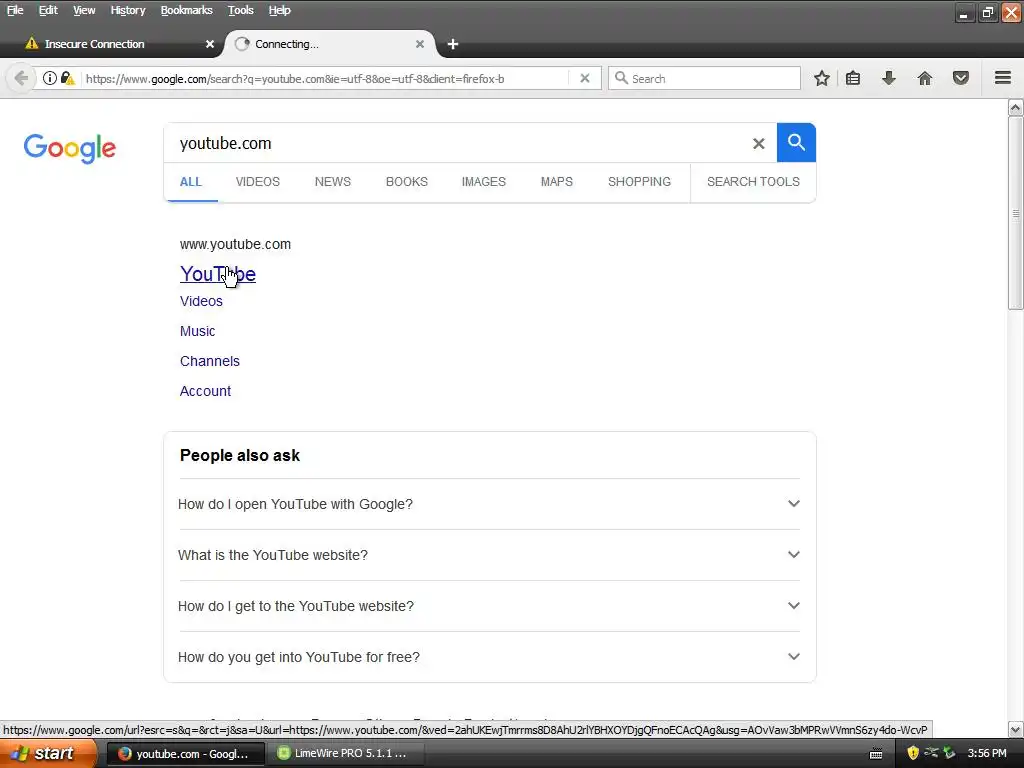This screenshot has height=768, width=1024.
Task: Expand How do I get to YouTube website
Action: click(489, 606)
